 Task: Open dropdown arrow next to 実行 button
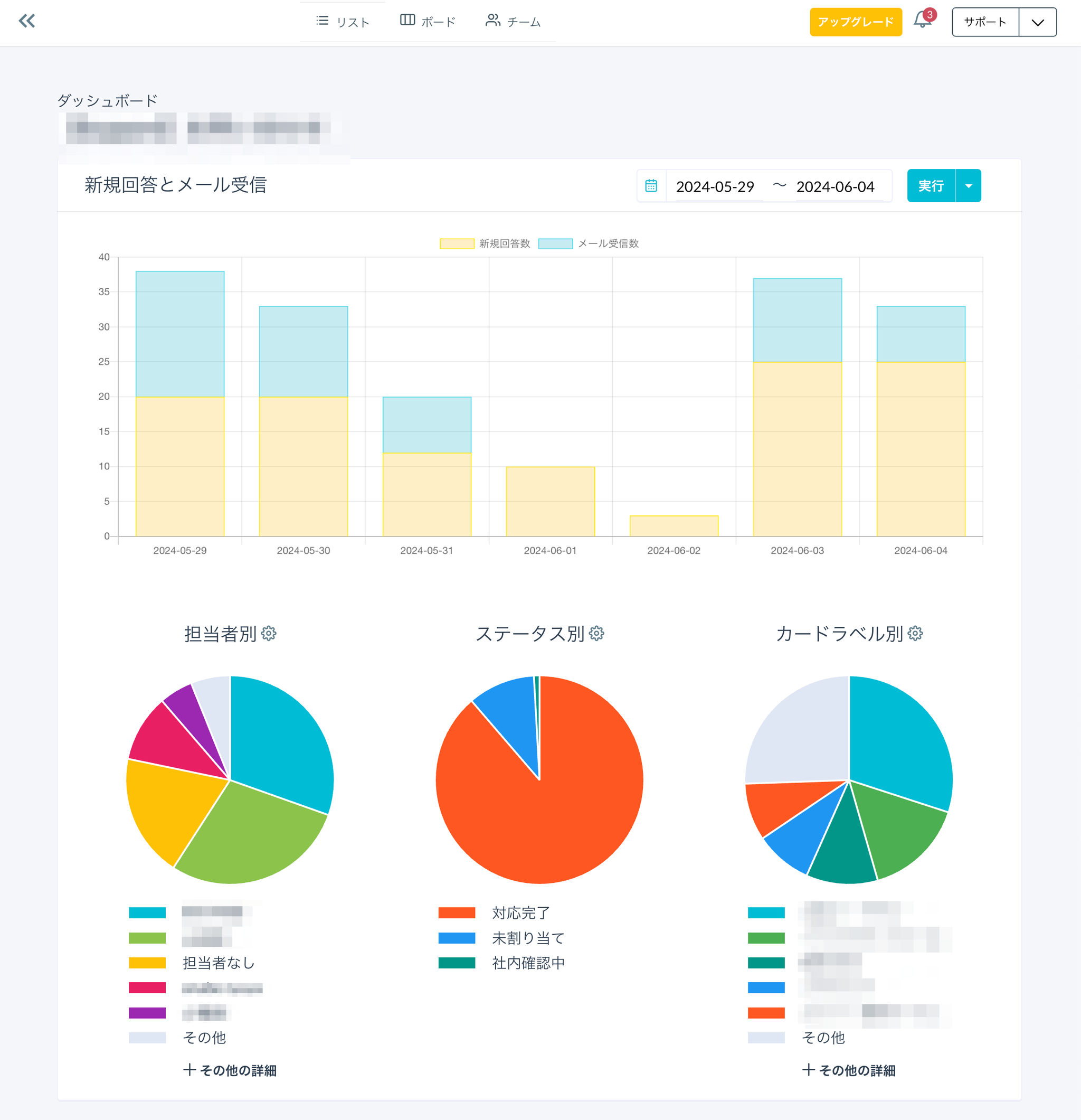coord(969,186)
